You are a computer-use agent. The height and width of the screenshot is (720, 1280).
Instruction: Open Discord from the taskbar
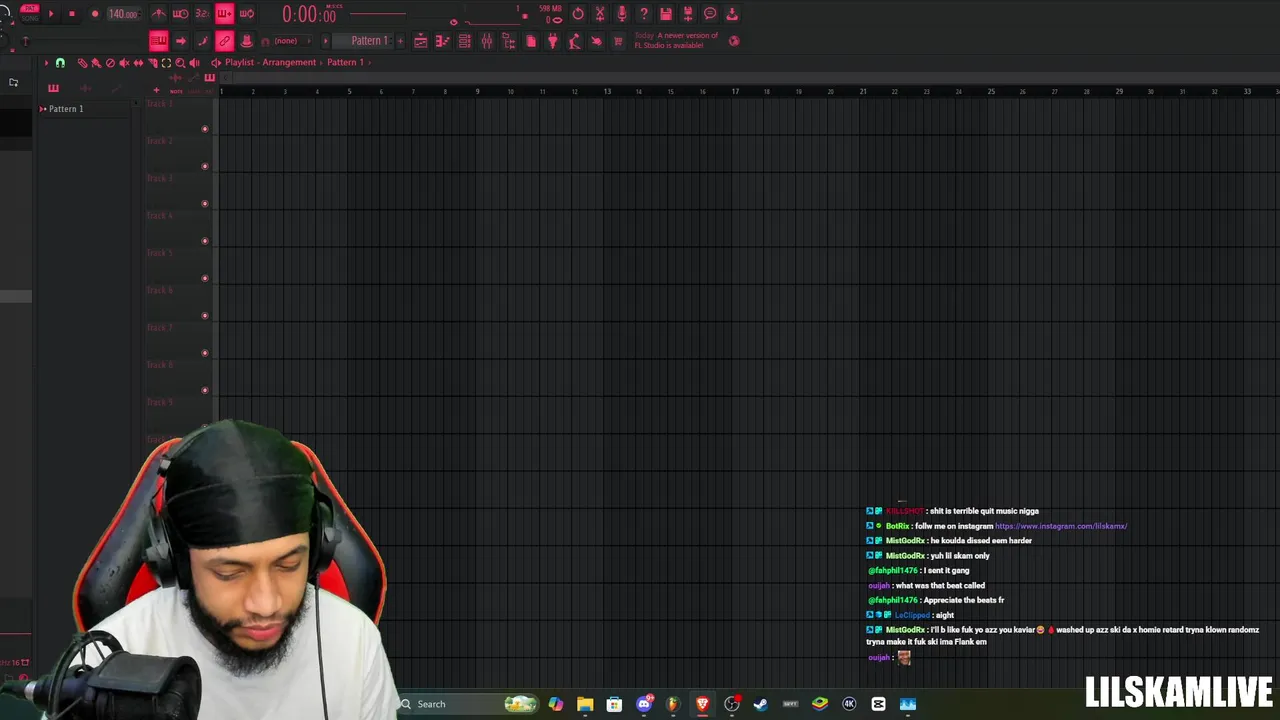(644, 704)
